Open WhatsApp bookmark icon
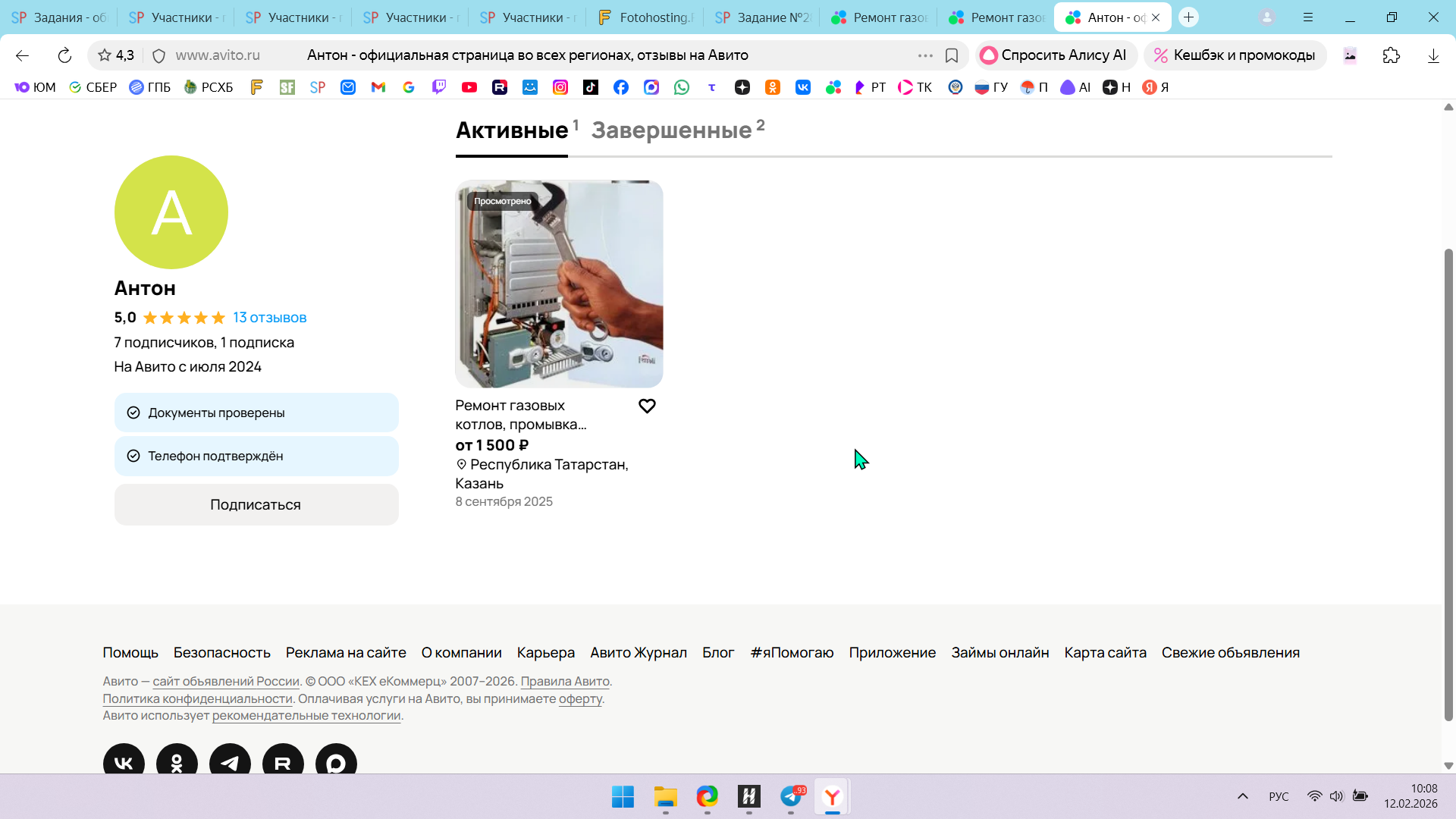This screenshot has width=1456, height=819. pyautogui.click(x=682, y=87)
